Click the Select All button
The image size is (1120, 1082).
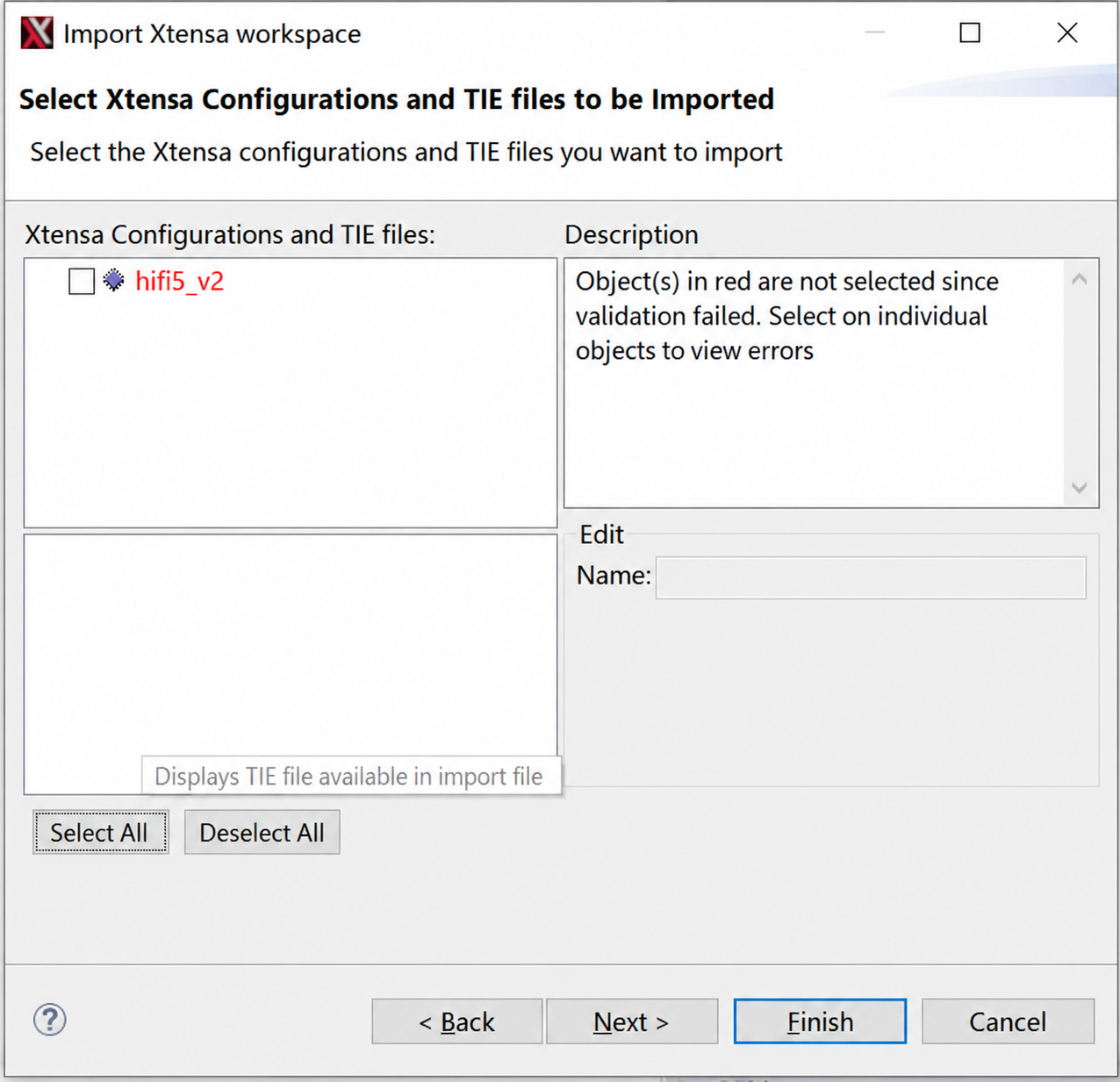tap(100, 832)
